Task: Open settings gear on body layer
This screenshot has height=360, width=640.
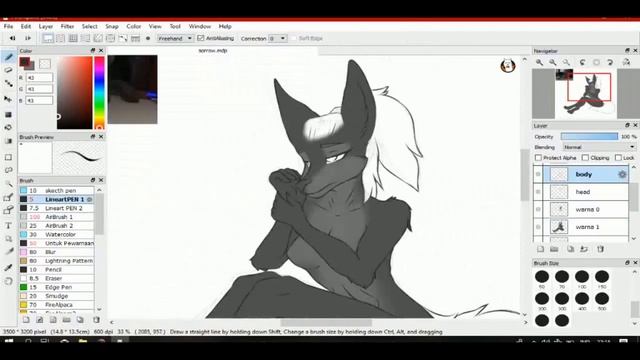Action: coord(622,175)
